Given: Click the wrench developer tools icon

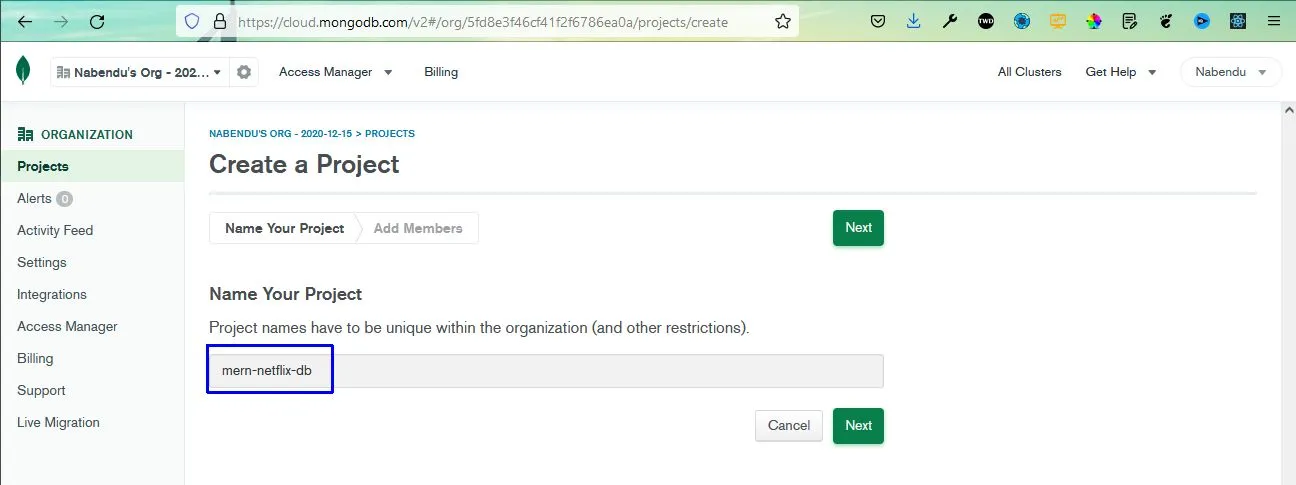Looking at the screenshot, I should tap(950, 21).
